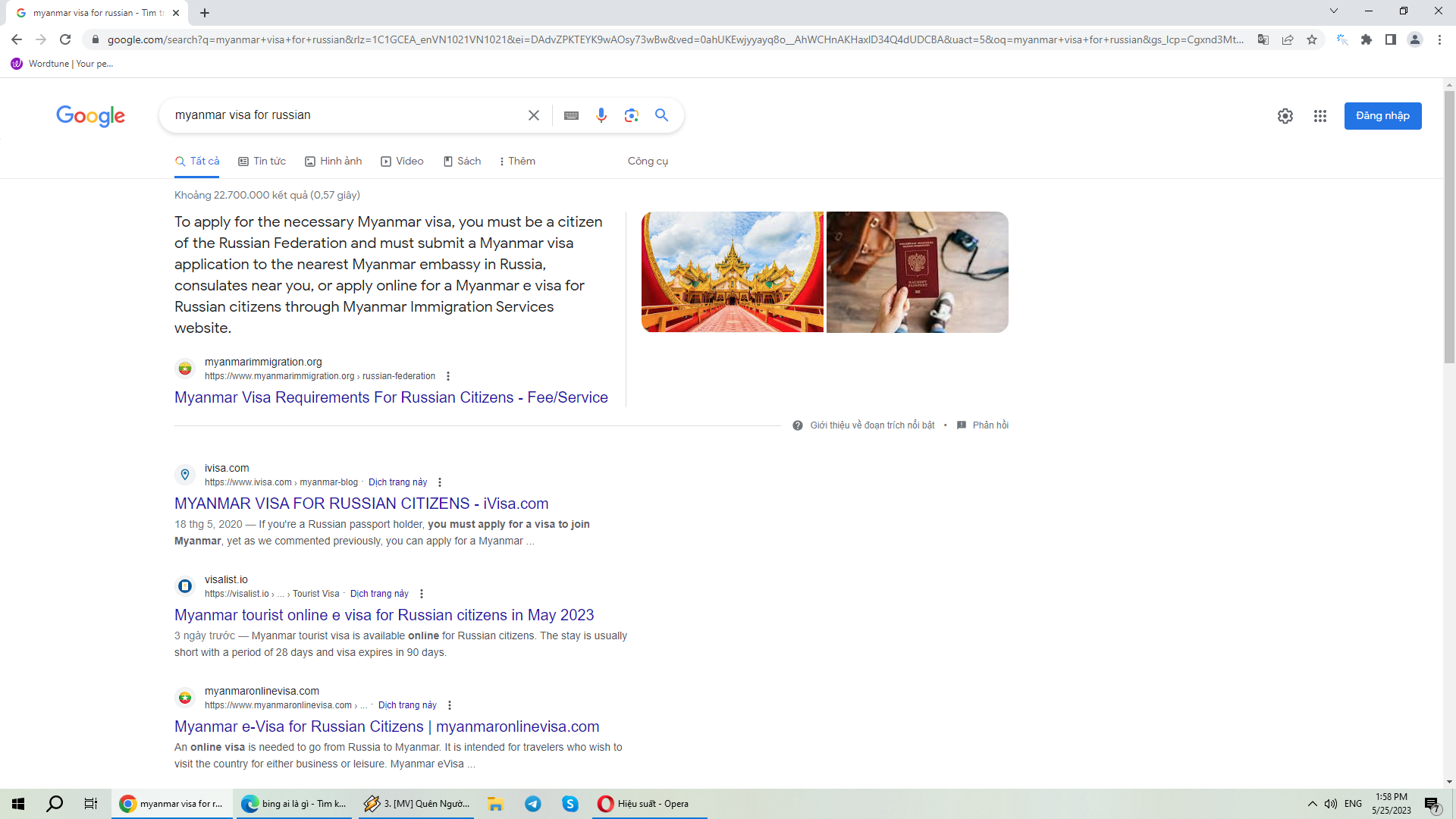This screenshot has height=819, width=1456.
Task: Open MYANMAR VISA FOR RUSSIAN CITIZENS iVisa link
Action: [x=361, y=504]
